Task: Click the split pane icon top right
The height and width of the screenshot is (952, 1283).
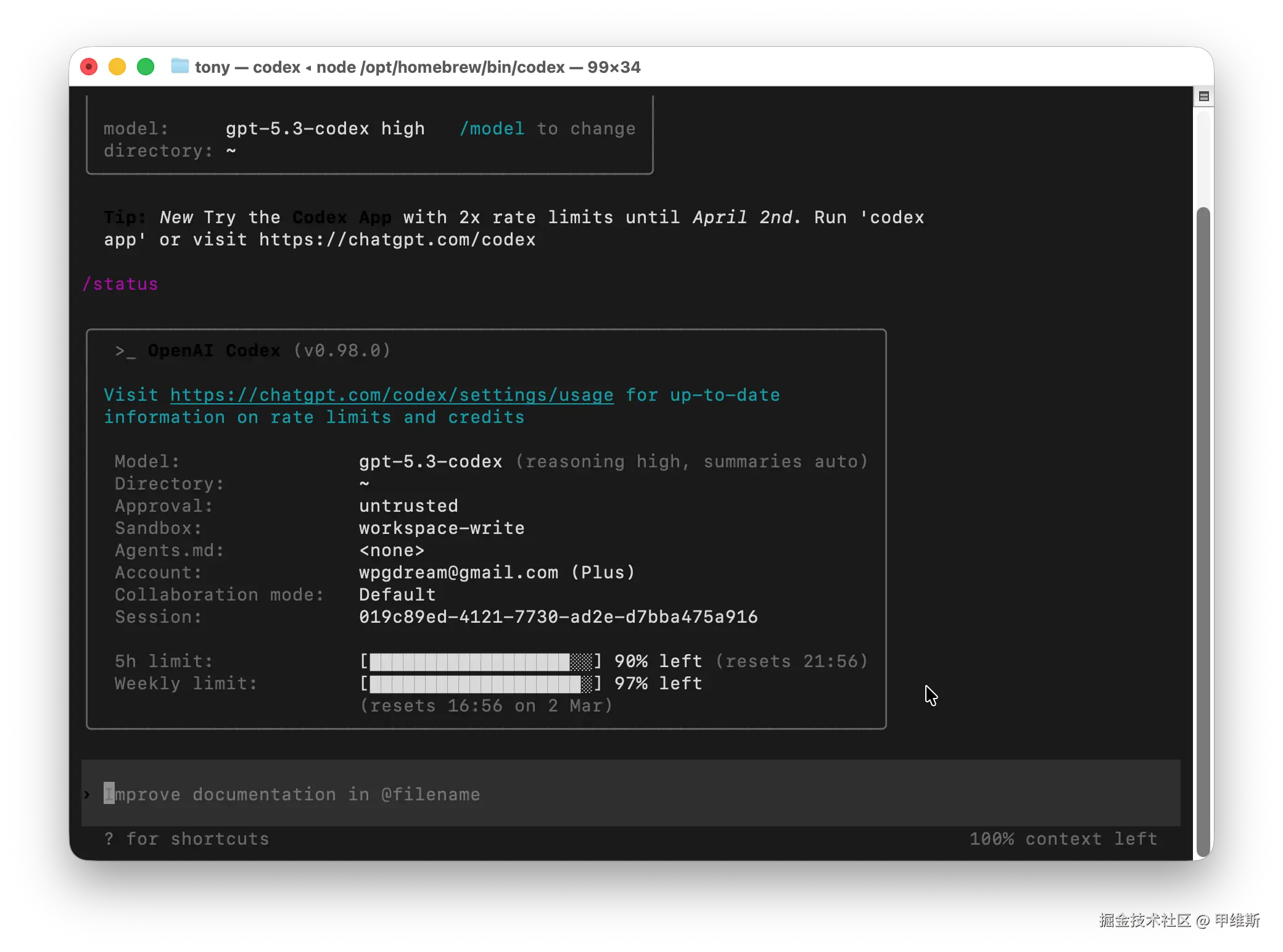Action: click(1203, 96)
